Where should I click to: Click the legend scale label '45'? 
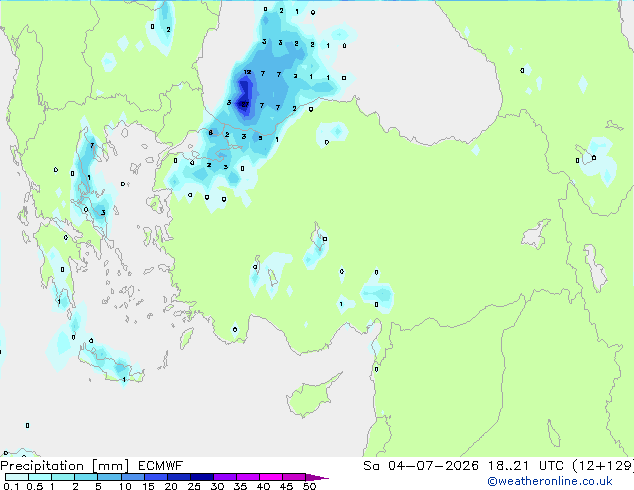(x=286, y=486)
